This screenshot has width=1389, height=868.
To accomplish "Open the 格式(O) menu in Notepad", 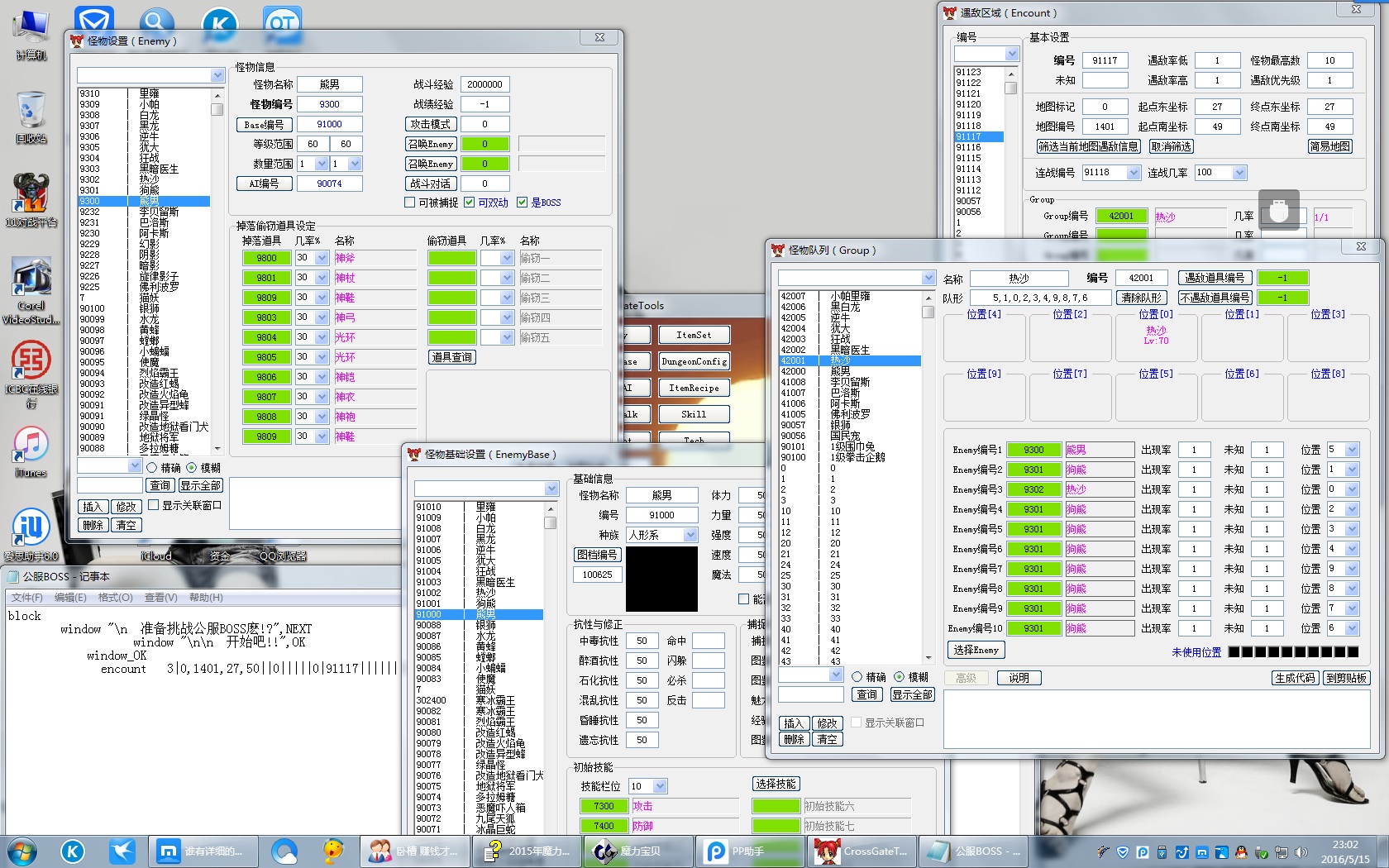I will click(x=115, y=597).
